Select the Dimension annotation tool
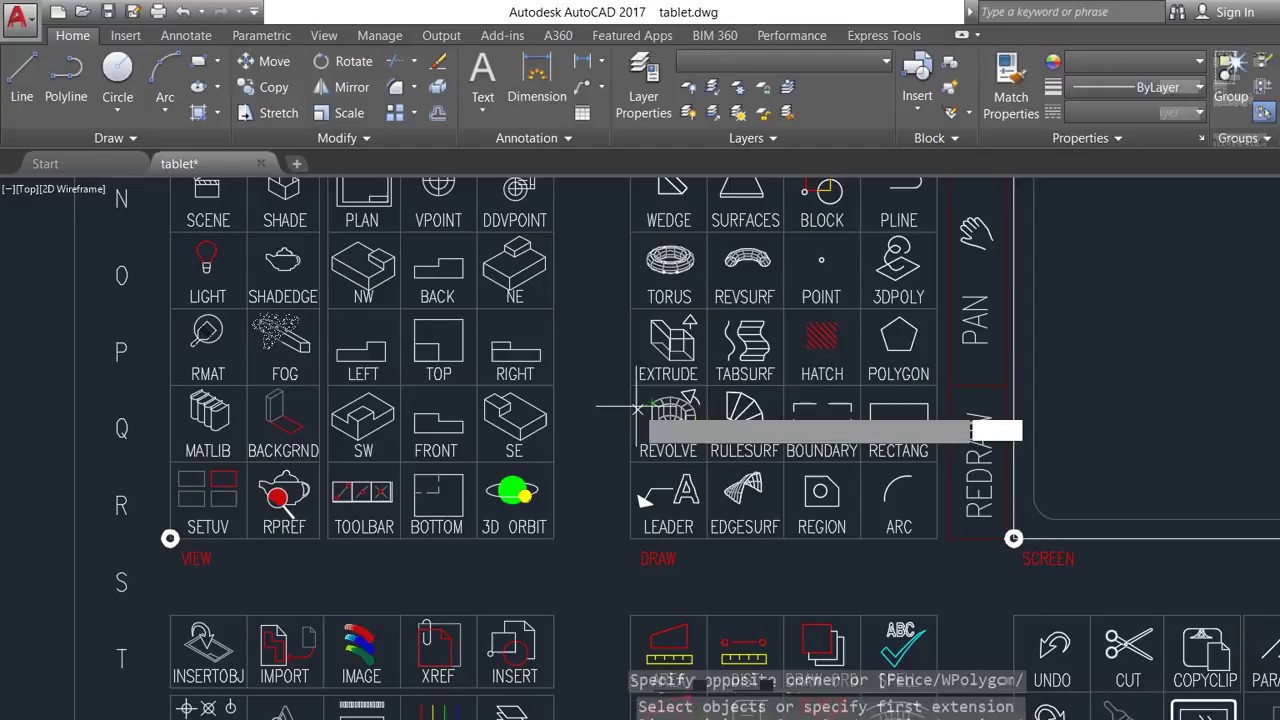Screen dimensions: 1280x720 (x=537, y=78)
